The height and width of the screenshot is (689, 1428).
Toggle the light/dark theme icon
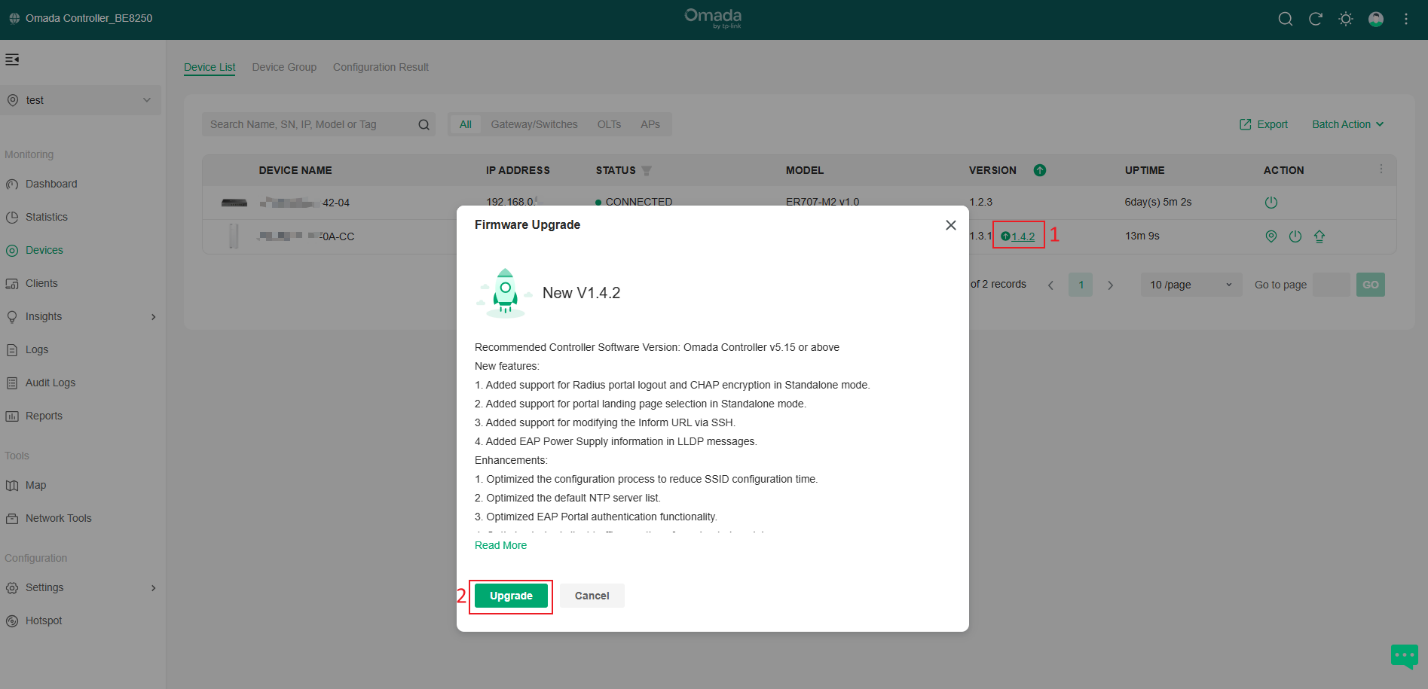[1346, 19]
